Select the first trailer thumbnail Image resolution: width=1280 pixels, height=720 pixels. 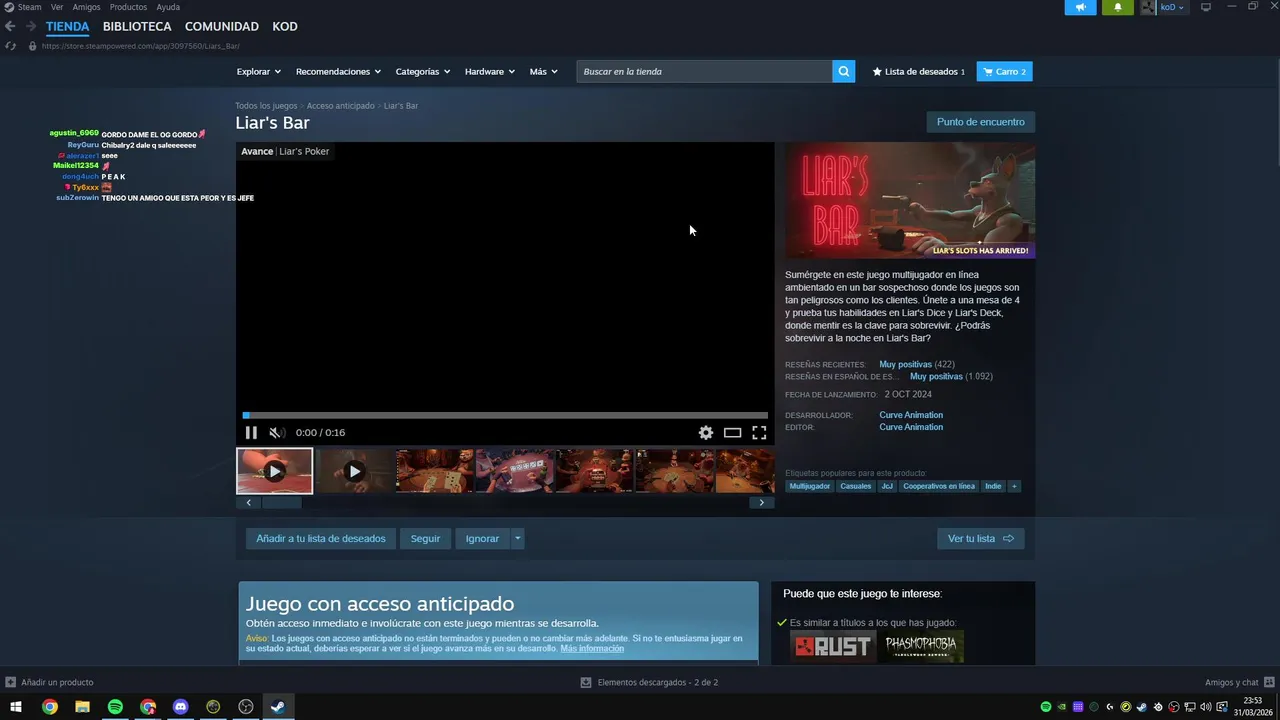(274, 471)
